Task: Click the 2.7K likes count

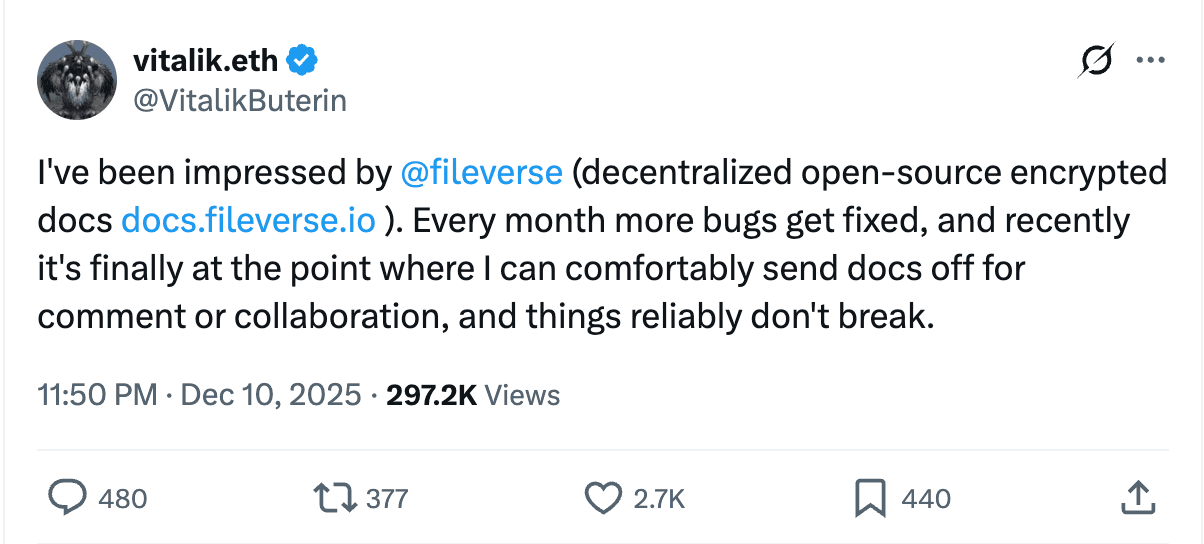Action: (x=660, y=498)
